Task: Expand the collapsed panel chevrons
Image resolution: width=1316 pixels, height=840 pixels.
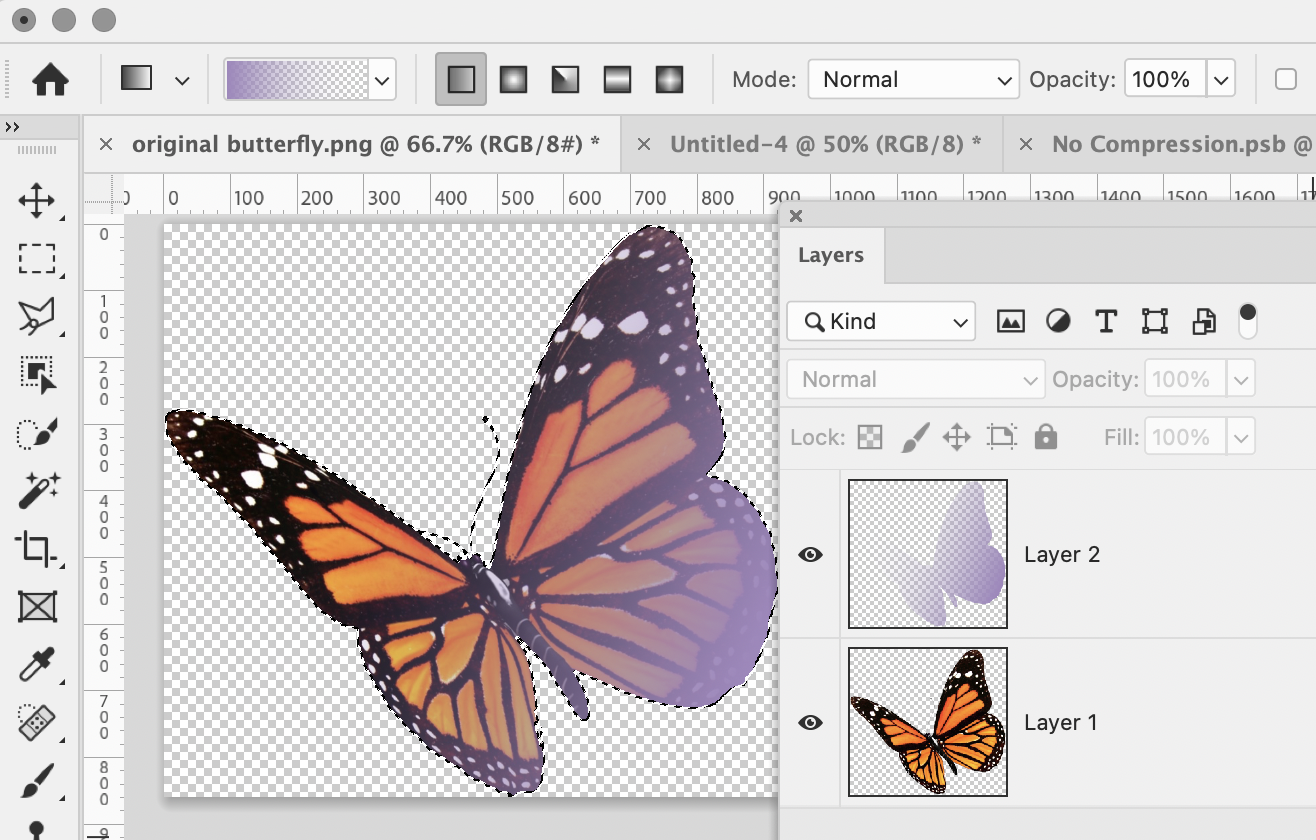Action: pos(12,127)
